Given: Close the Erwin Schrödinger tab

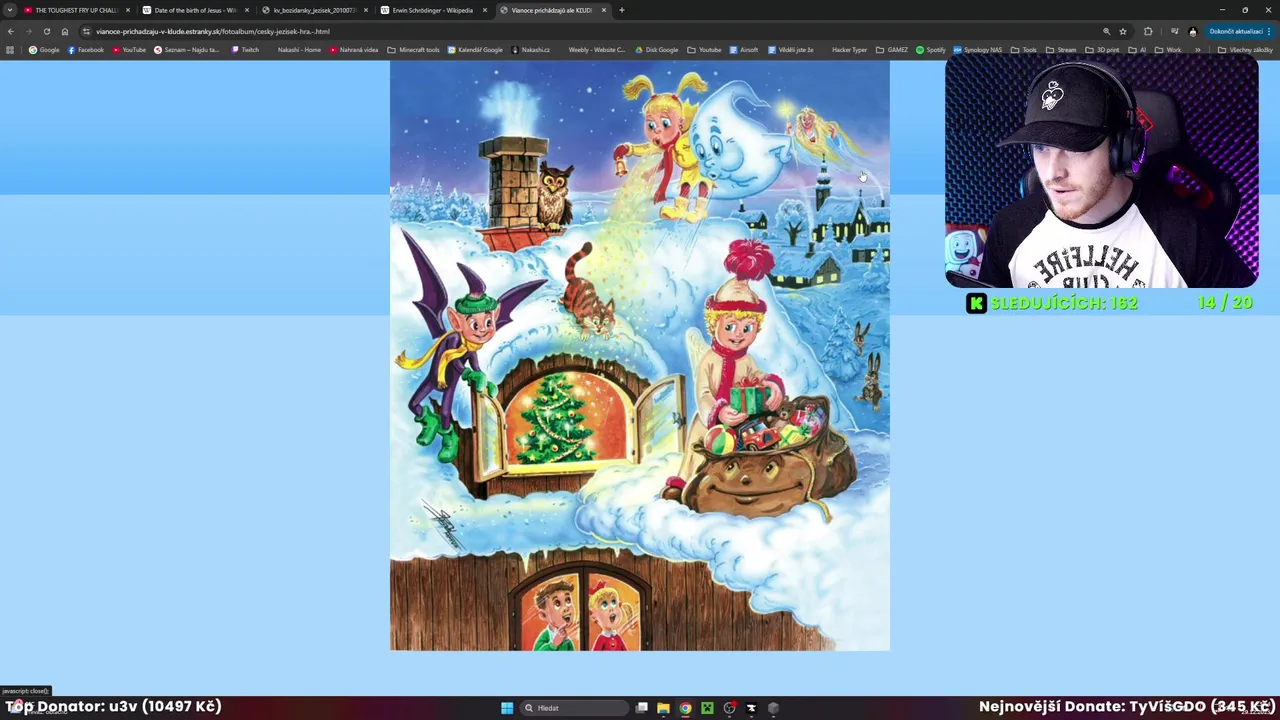Looking at the screenshot, I should [485, 10].
